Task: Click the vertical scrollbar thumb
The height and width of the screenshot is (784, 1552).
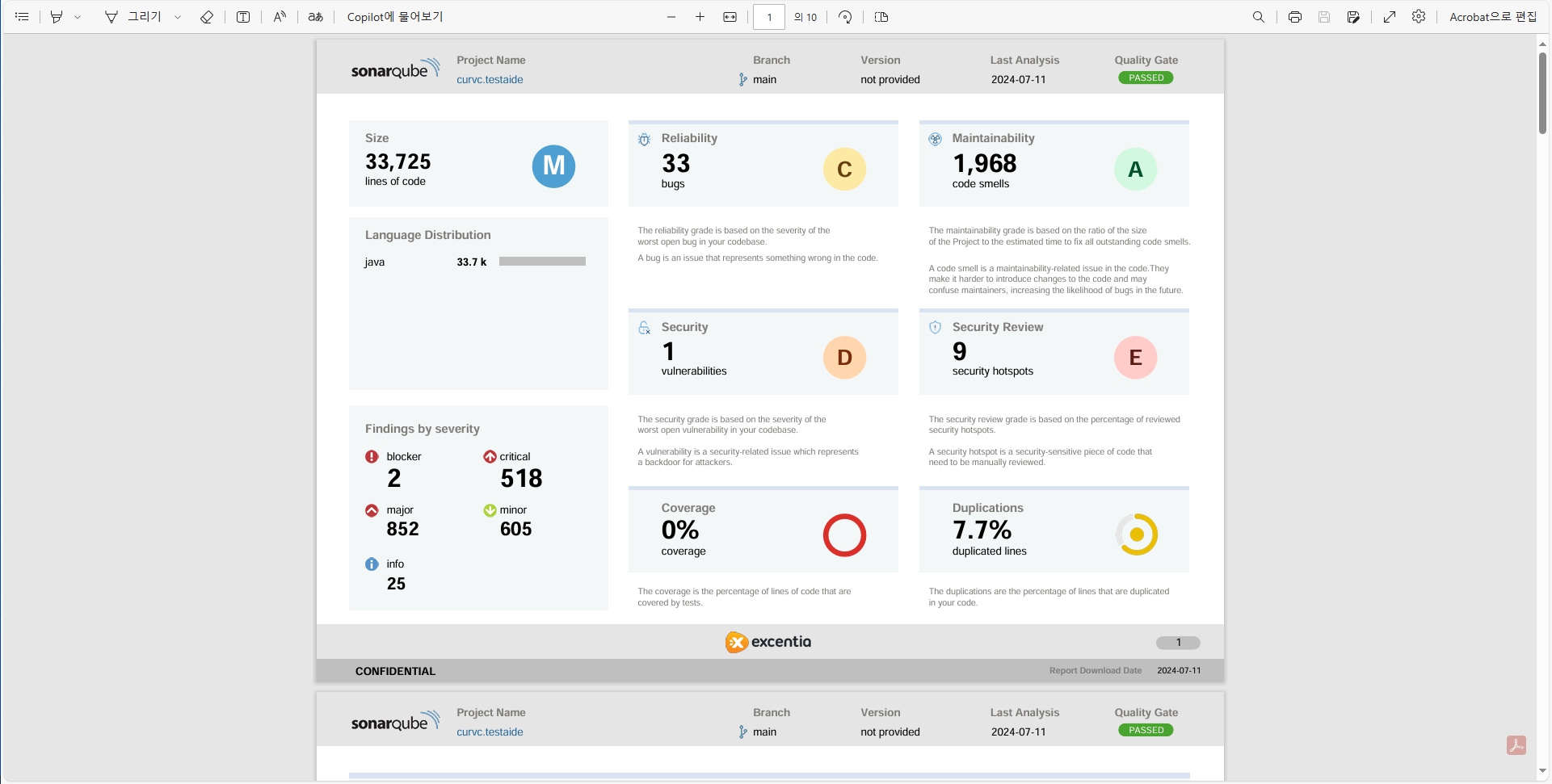Action: 1542,93
